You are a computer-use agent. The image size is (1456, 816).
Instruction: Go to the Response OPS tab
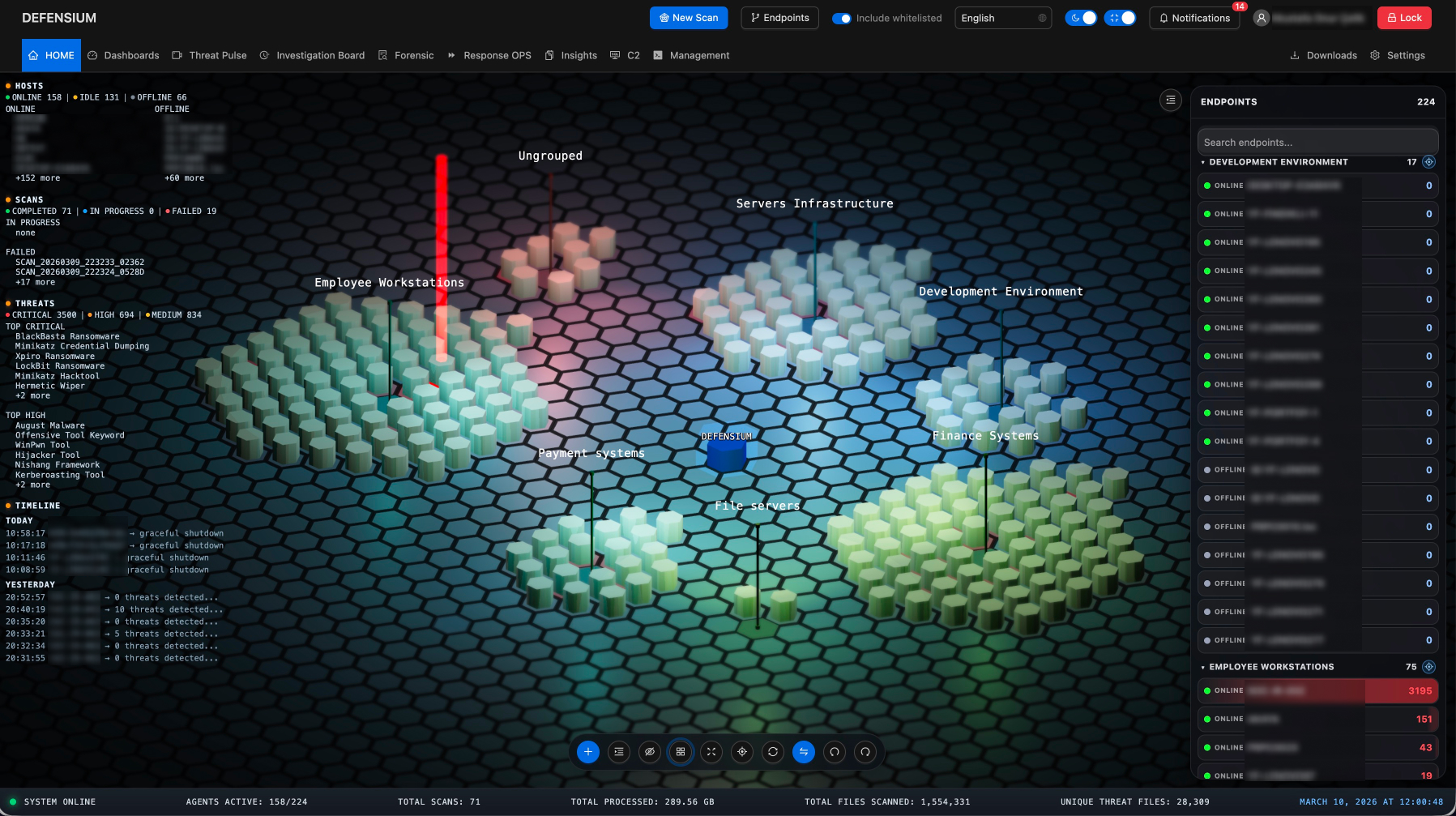tap(489, 55)
